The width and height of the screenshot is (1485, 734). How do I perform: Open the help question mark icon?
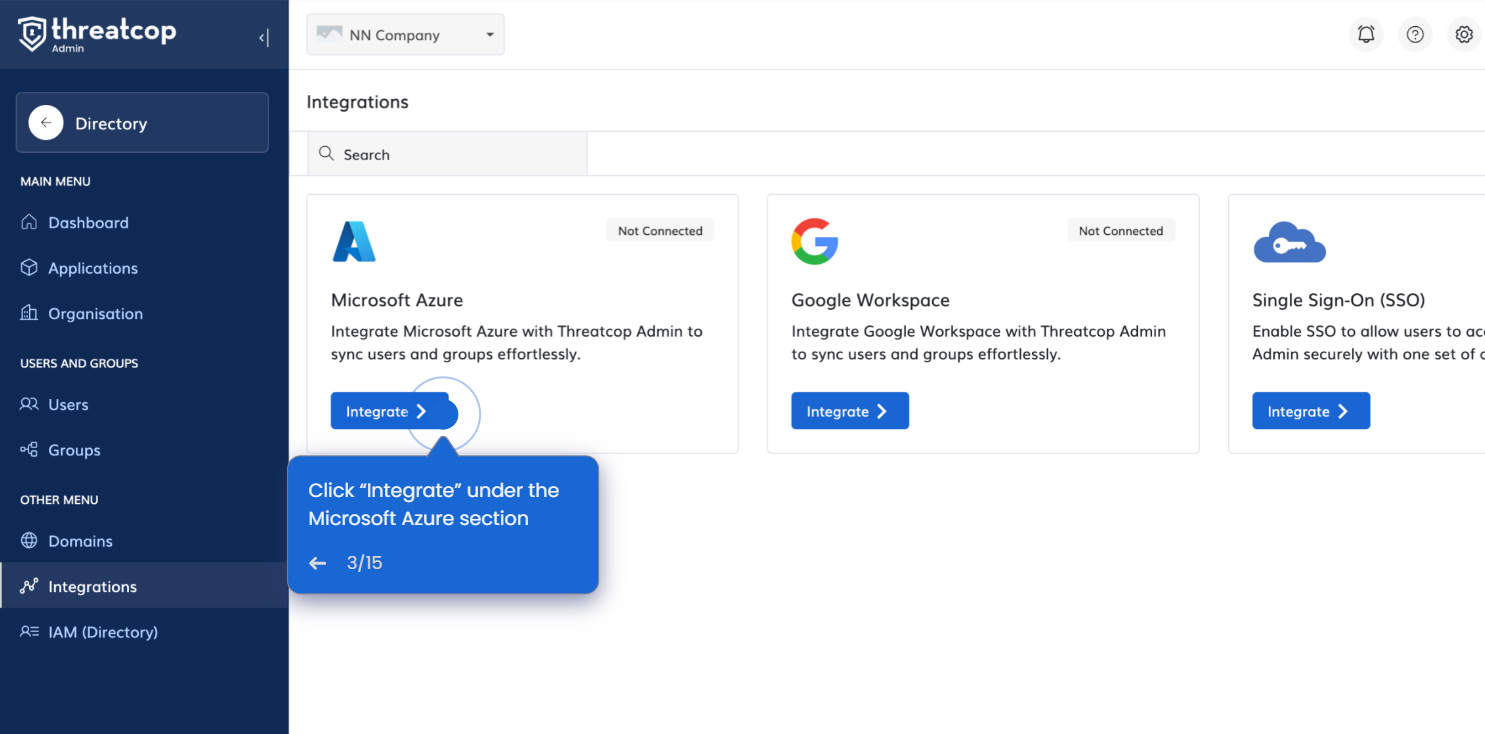(x=1415, y=34)
